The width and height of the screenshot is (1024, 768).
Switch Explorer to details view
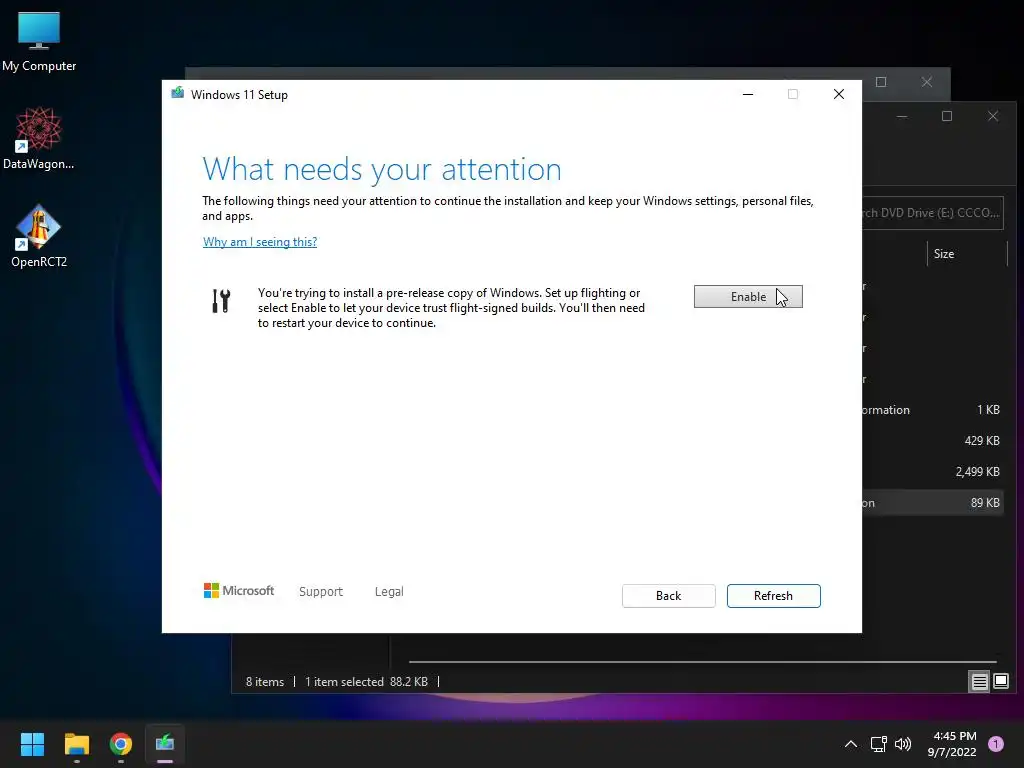(x=980, y=682)
